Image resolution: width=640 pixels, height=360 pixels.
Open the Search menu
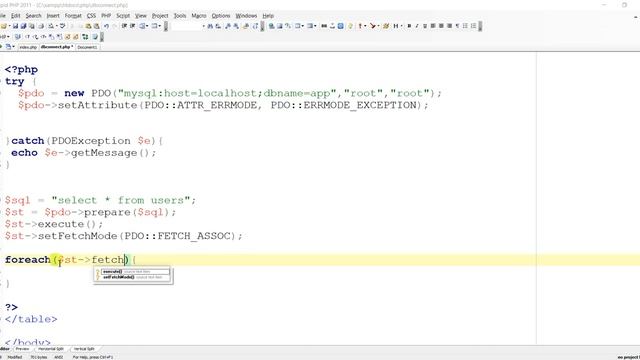[x=33, y=16]
